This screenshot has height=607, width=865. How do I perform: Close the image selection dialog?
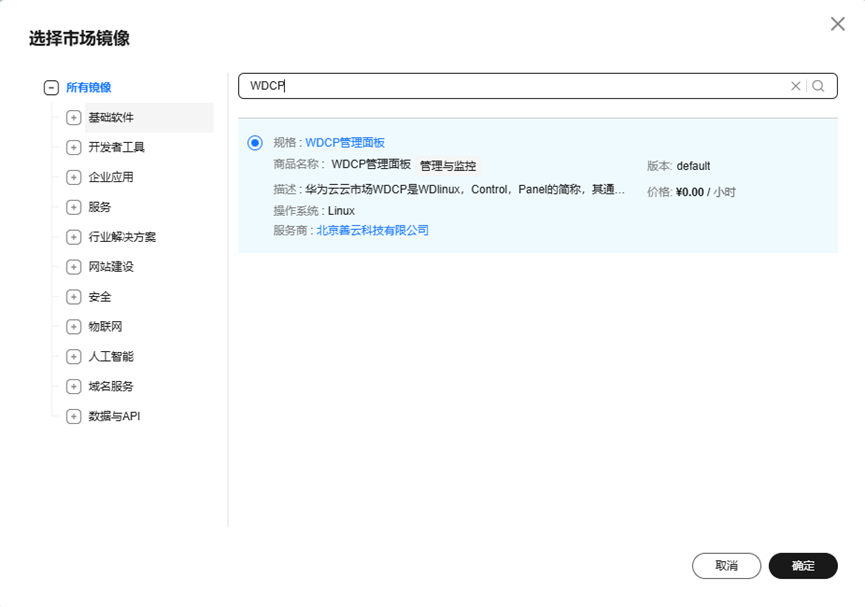pyautogui.click(x=837, y=24)
